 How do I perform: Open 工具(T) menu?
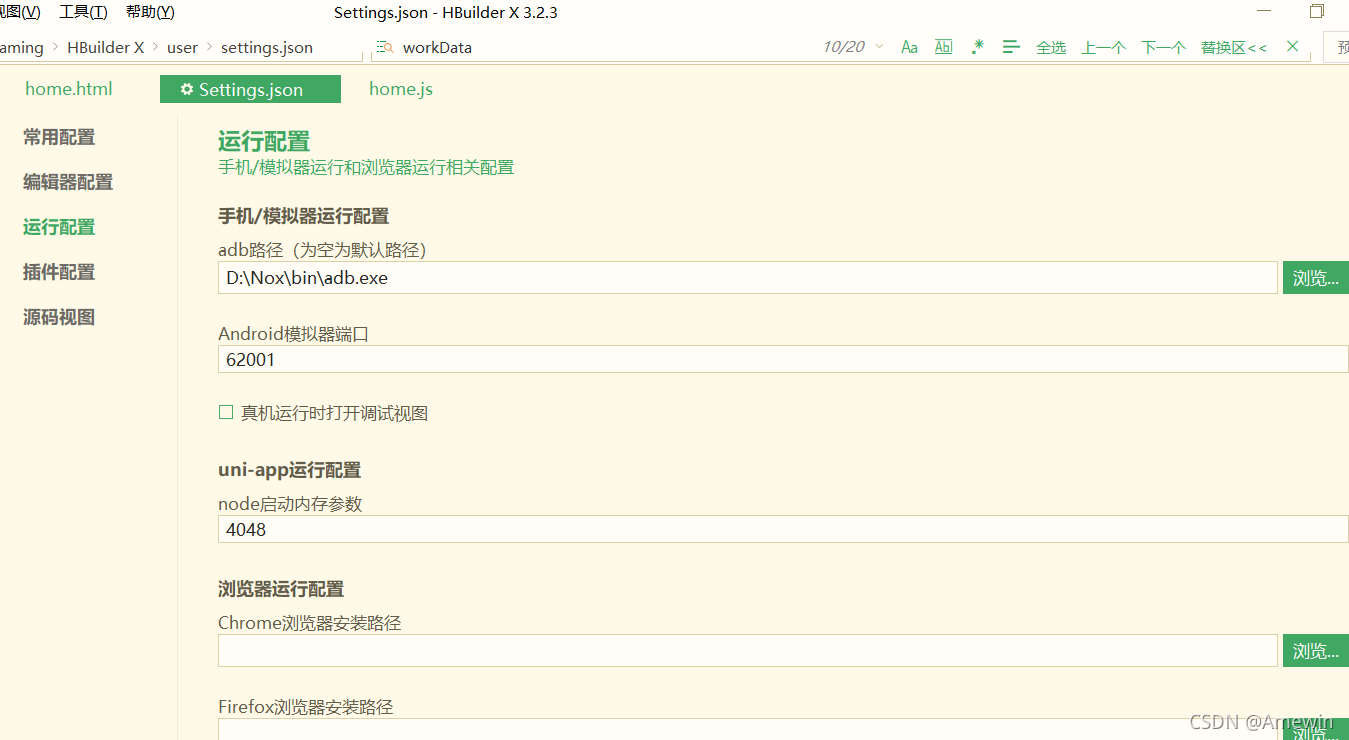coord(83,12)
